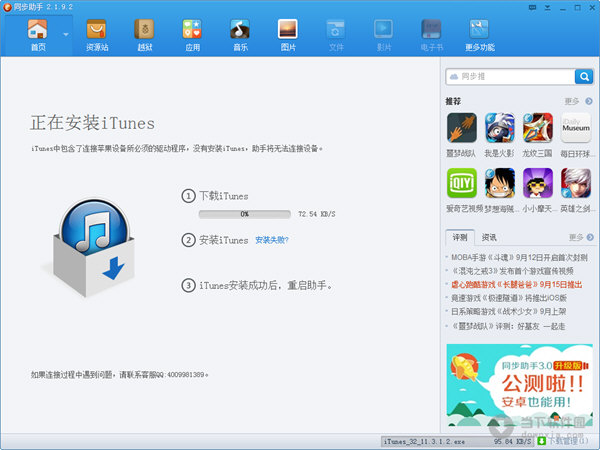
Task: Click 更多 next to 推荐 heading
Action: coord(572,101)
